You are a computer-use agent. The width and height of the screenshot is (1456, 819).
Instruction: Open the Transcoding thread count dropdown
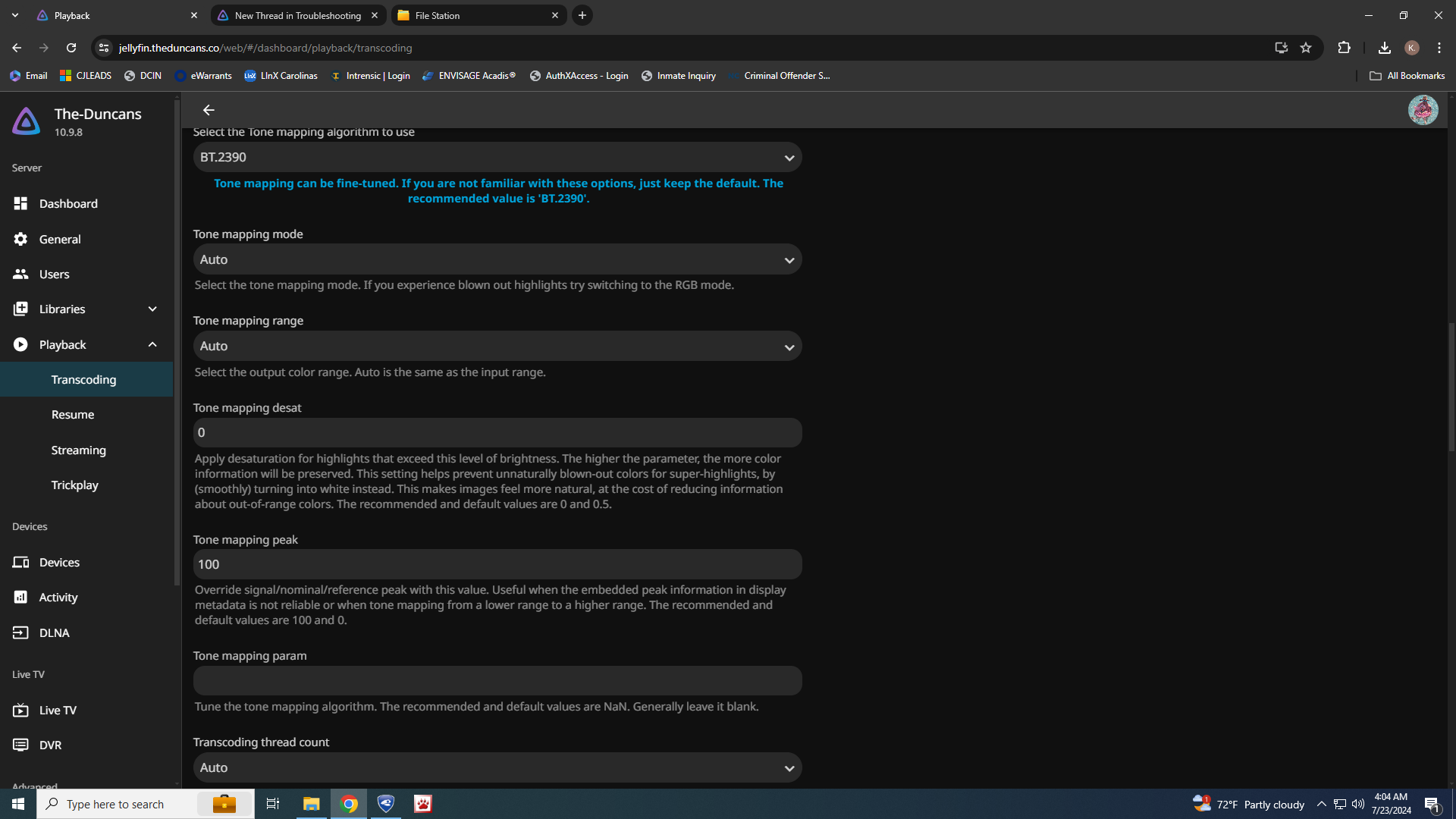tap(497, 767)
